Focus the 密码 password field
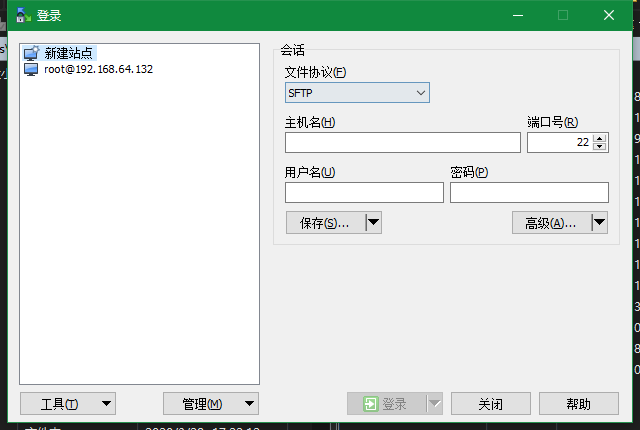Screen dimensions: 640x430 pyautogui.click(x=529, y=193)
